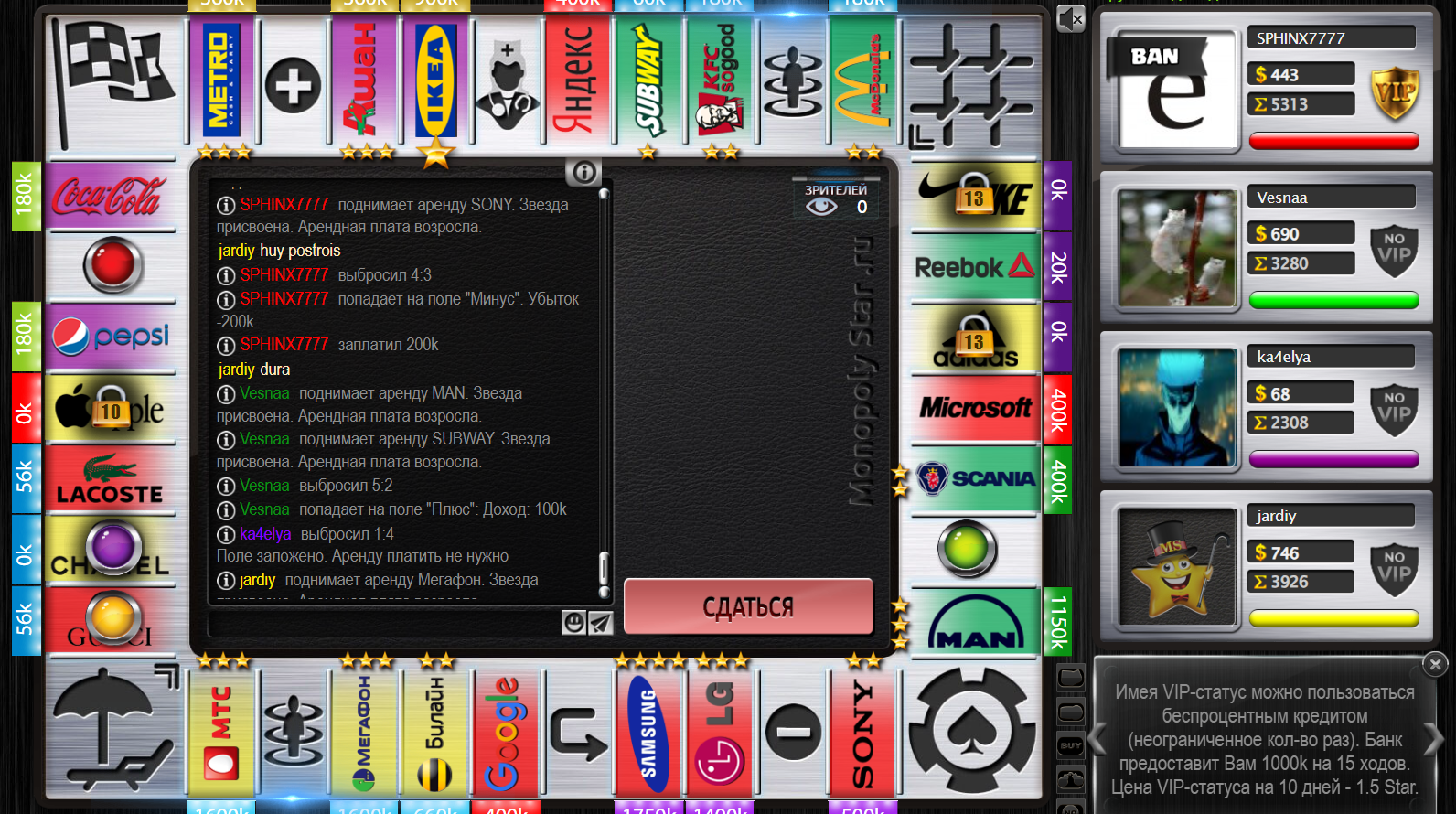The image size is (1456, 814).
Task: Select the IKEA board tile
Action: click(436, 80)
